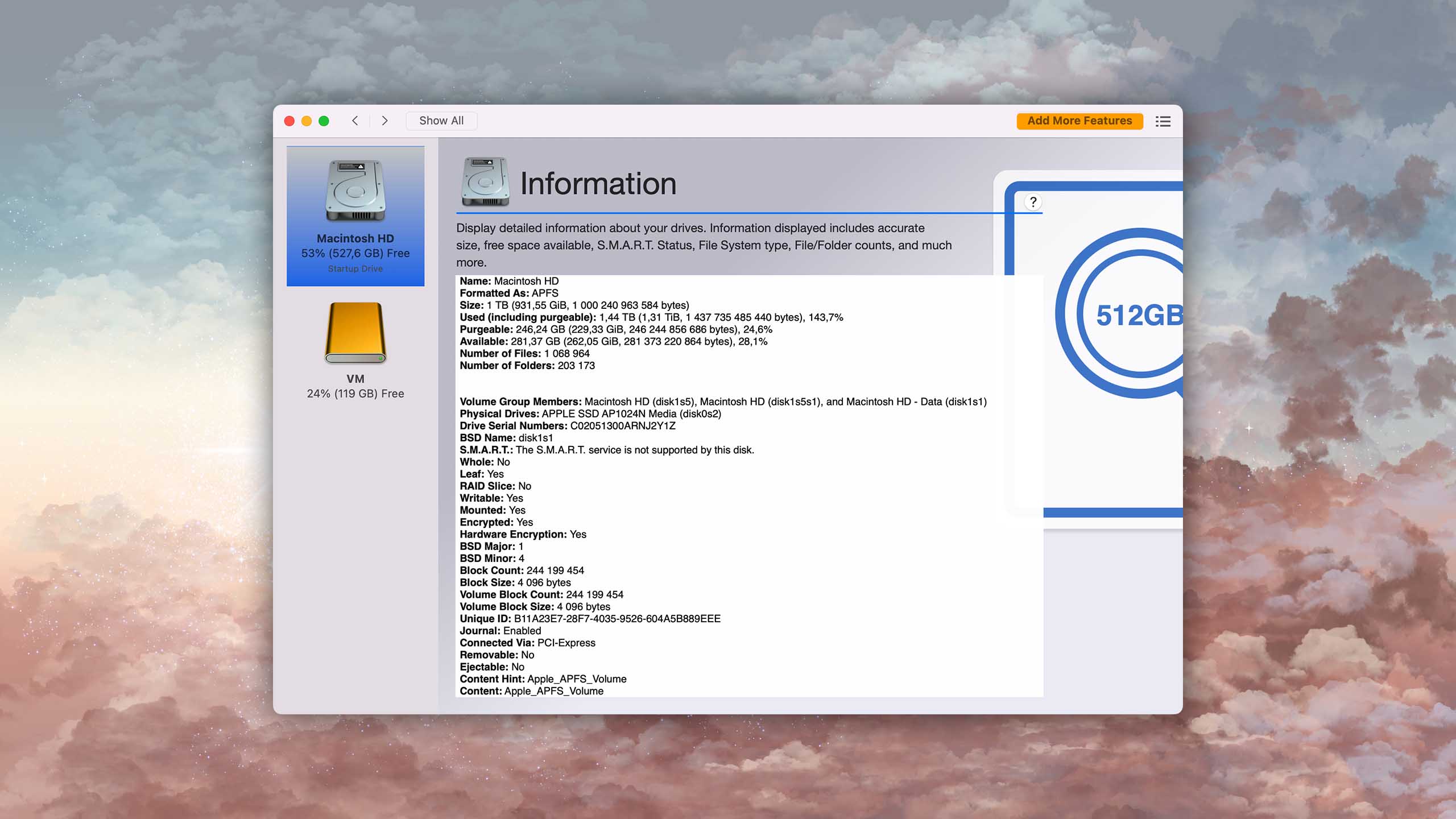
Task: Click the Purgeable: 246,24 GB line
Action: tap(616, 329)
